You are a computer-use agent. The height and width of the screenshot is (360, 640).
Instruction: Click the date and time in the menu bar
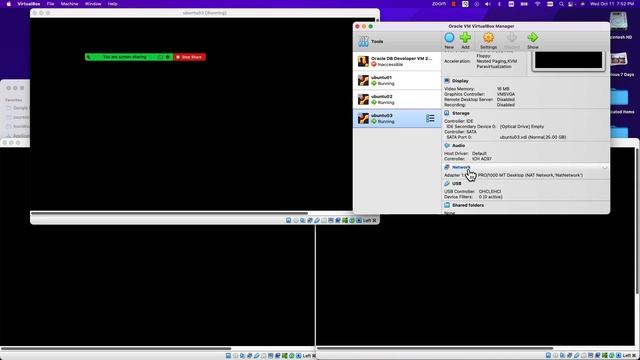pyautogui.click(x=612, y=4)
